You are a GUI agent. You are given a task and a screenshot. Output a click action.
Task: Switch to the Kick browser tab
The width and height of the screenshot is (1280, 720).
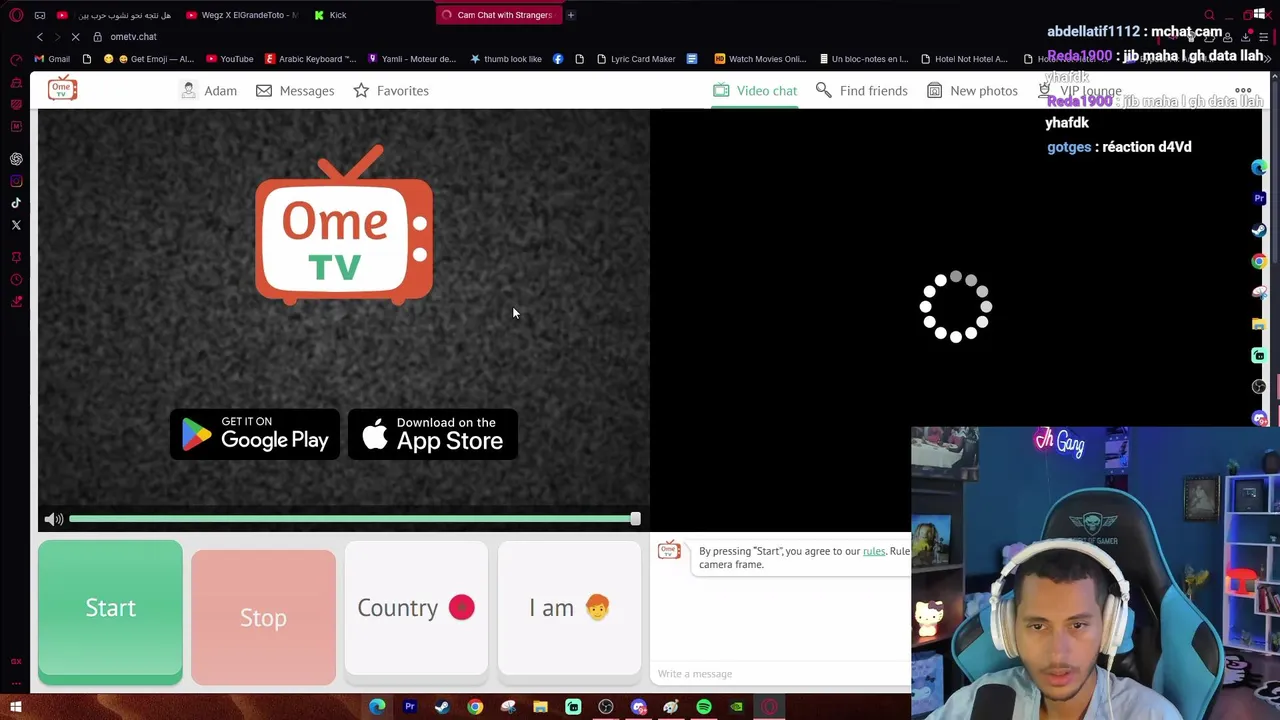[330, 15]
